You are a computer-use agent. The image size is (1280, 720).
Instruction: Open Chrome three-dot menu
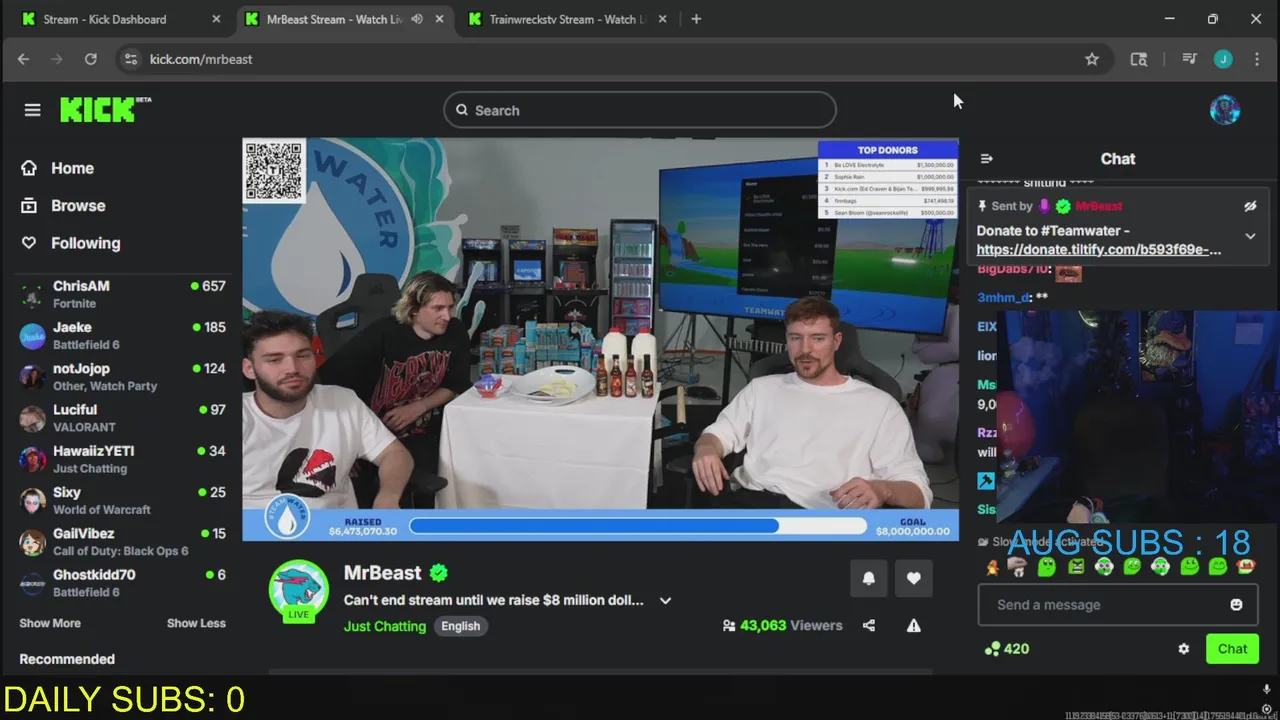click(1257, 59)
